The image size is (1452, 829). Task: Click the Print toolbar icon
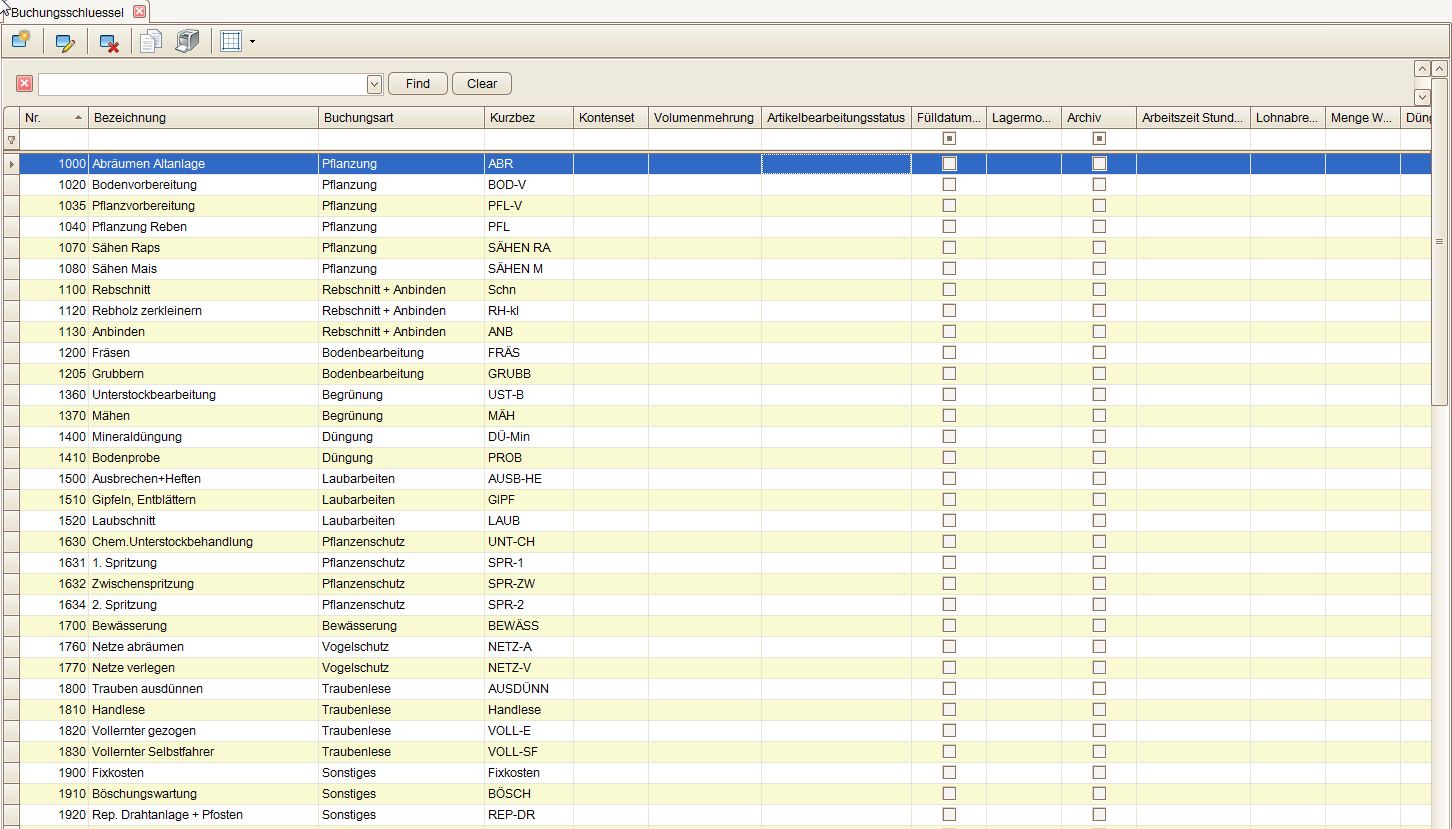click(188, 42)
